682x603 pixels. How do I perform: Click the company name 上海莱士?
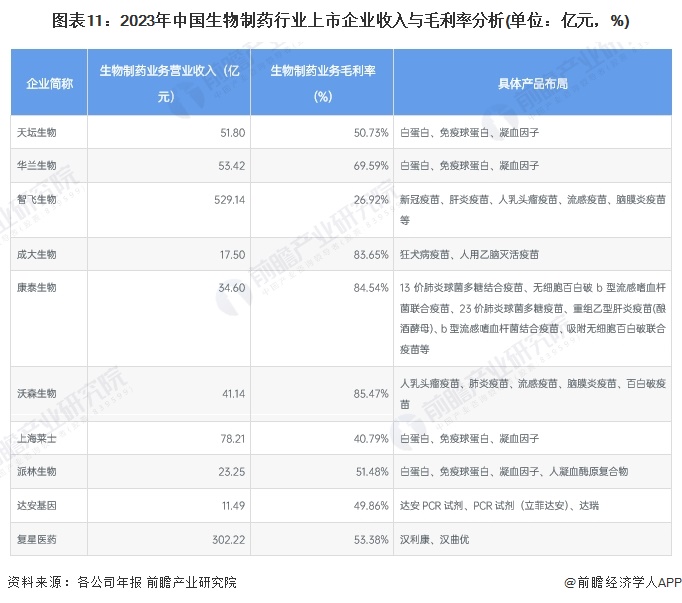coord(37,438)
